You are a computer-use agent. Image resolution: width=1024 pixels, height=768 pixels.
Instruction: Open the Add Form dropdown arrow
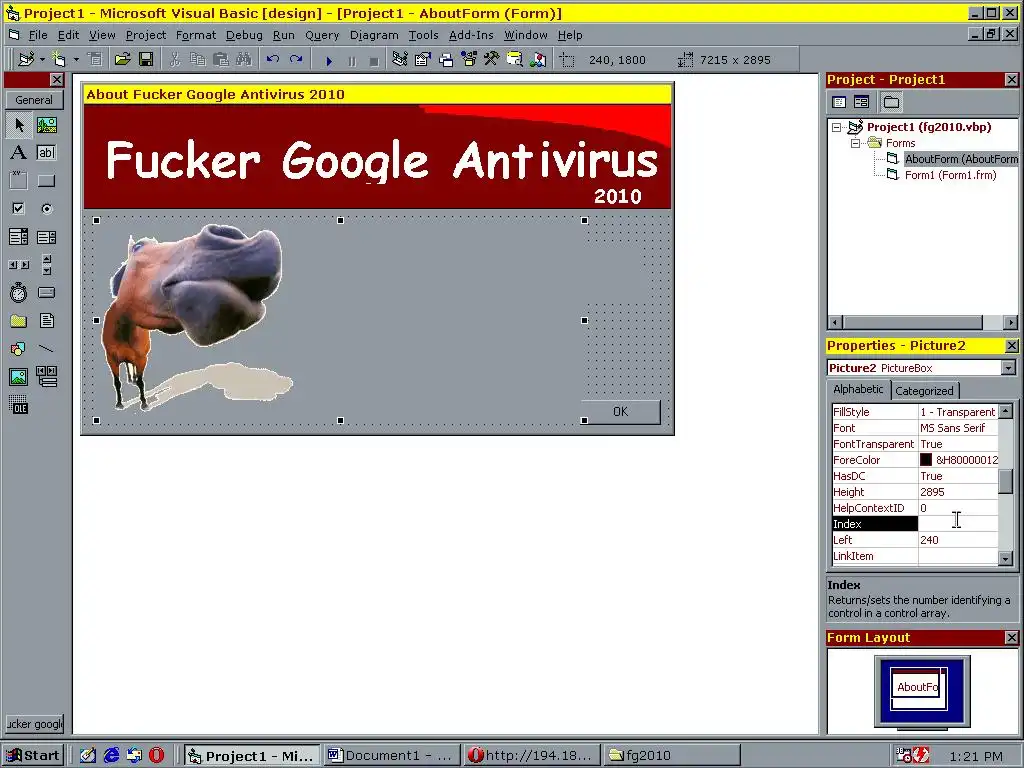click(x=76, y=59)
